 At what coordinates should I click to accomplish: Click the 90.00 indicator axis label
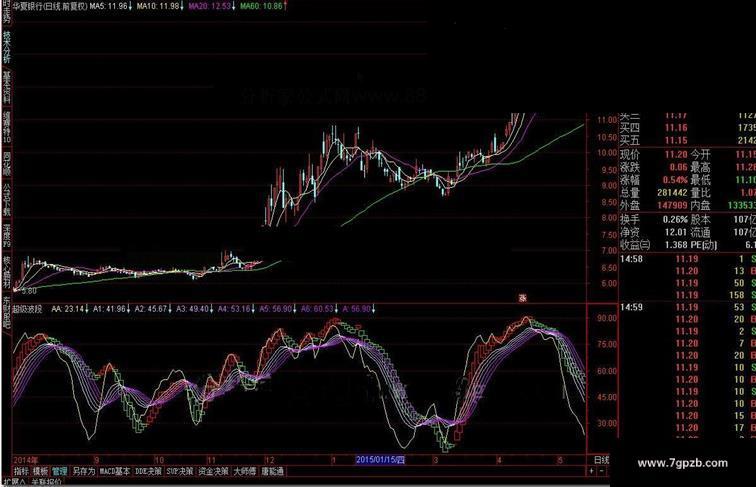click(x=607, y=318)
